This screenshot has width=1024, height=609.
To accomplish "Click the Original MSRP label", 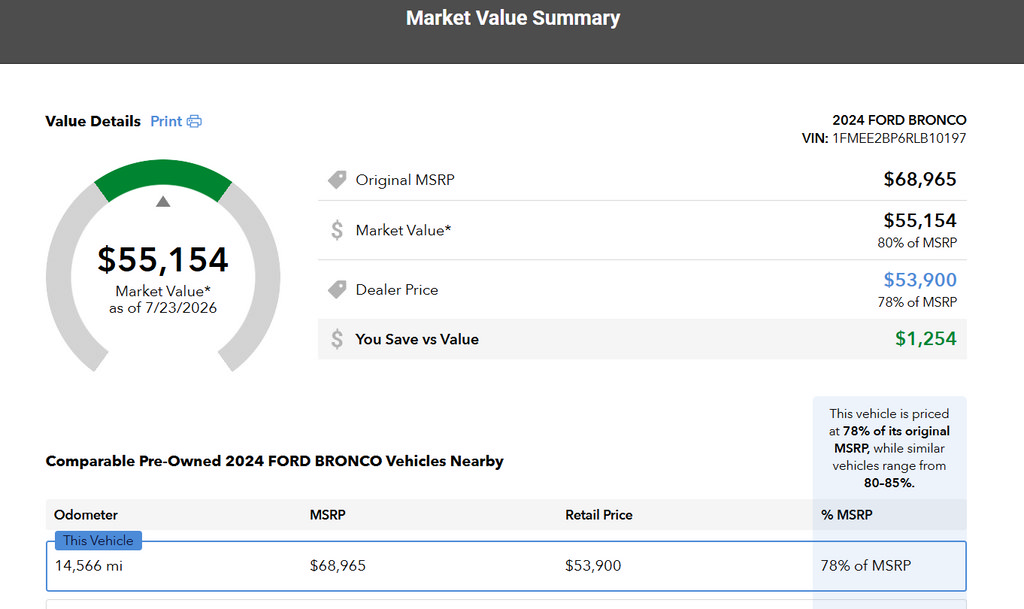I will point(405,180).
